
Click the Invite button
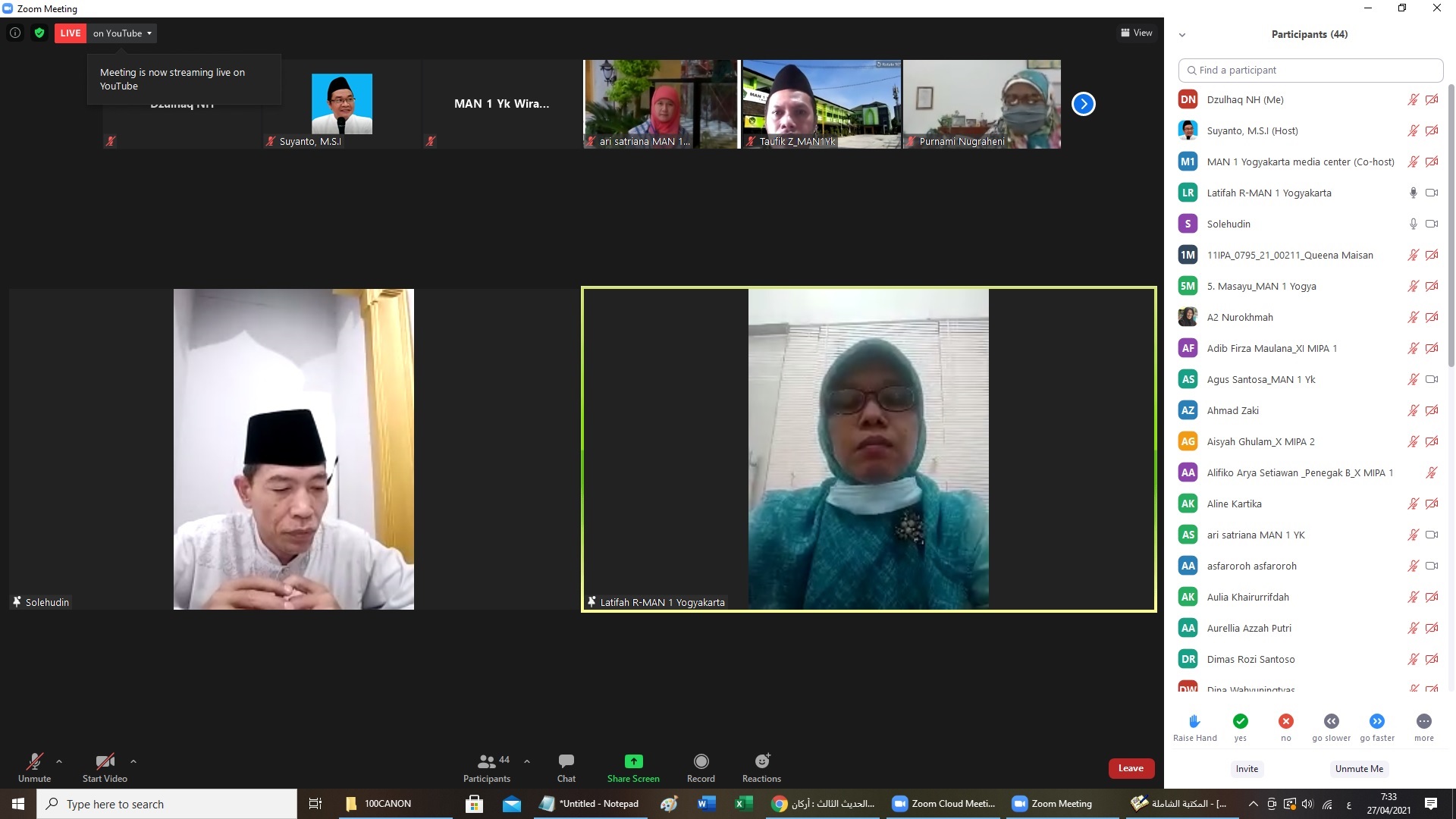(x=1246, y=768)
